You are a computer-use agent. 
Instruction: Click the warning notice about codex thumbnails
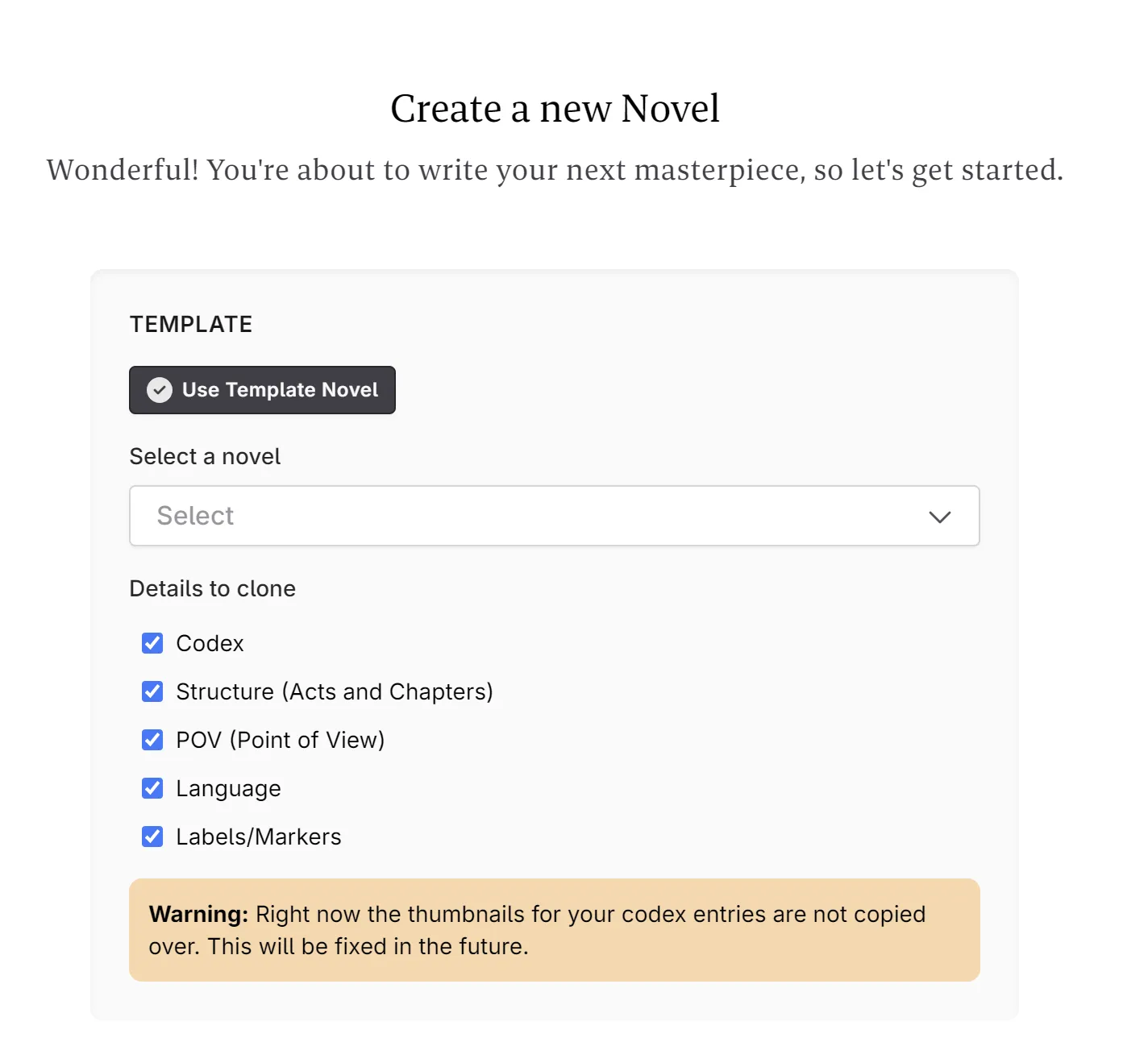coord(554,930)
